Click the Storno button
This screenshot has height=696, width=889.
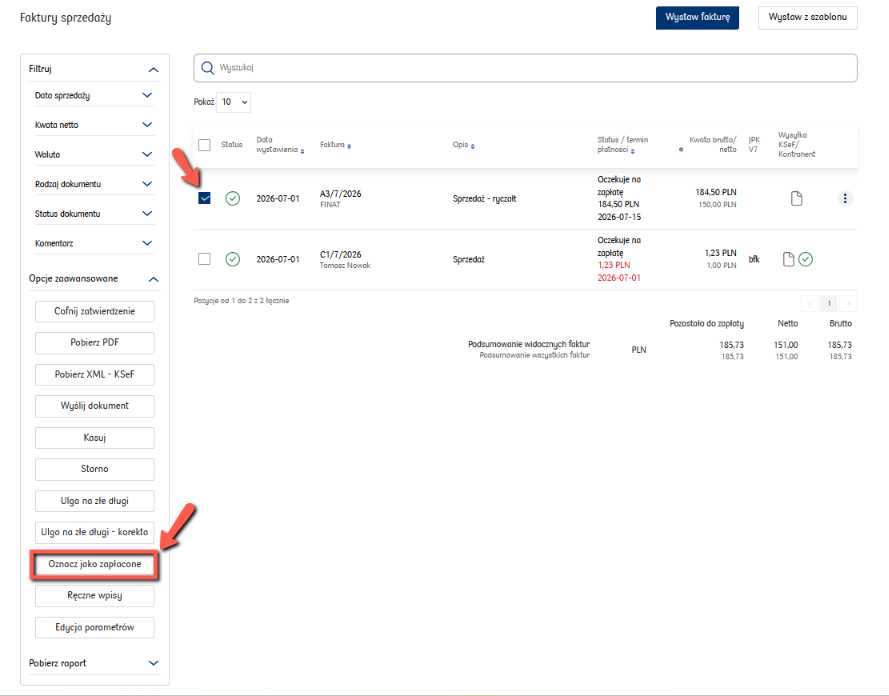(x=95, y=469)
